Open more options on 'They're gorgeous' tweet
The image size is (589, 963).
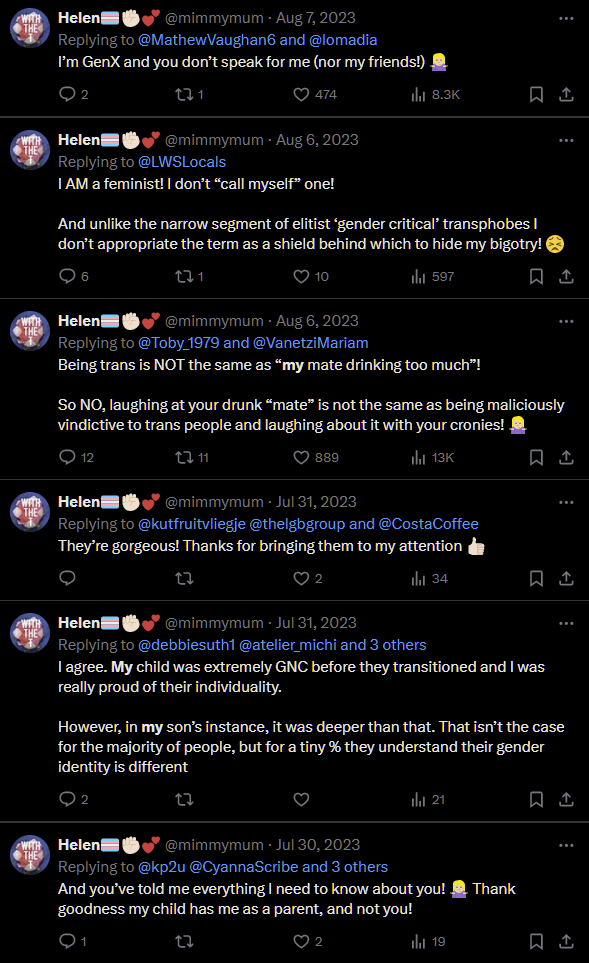click(566, 502)
